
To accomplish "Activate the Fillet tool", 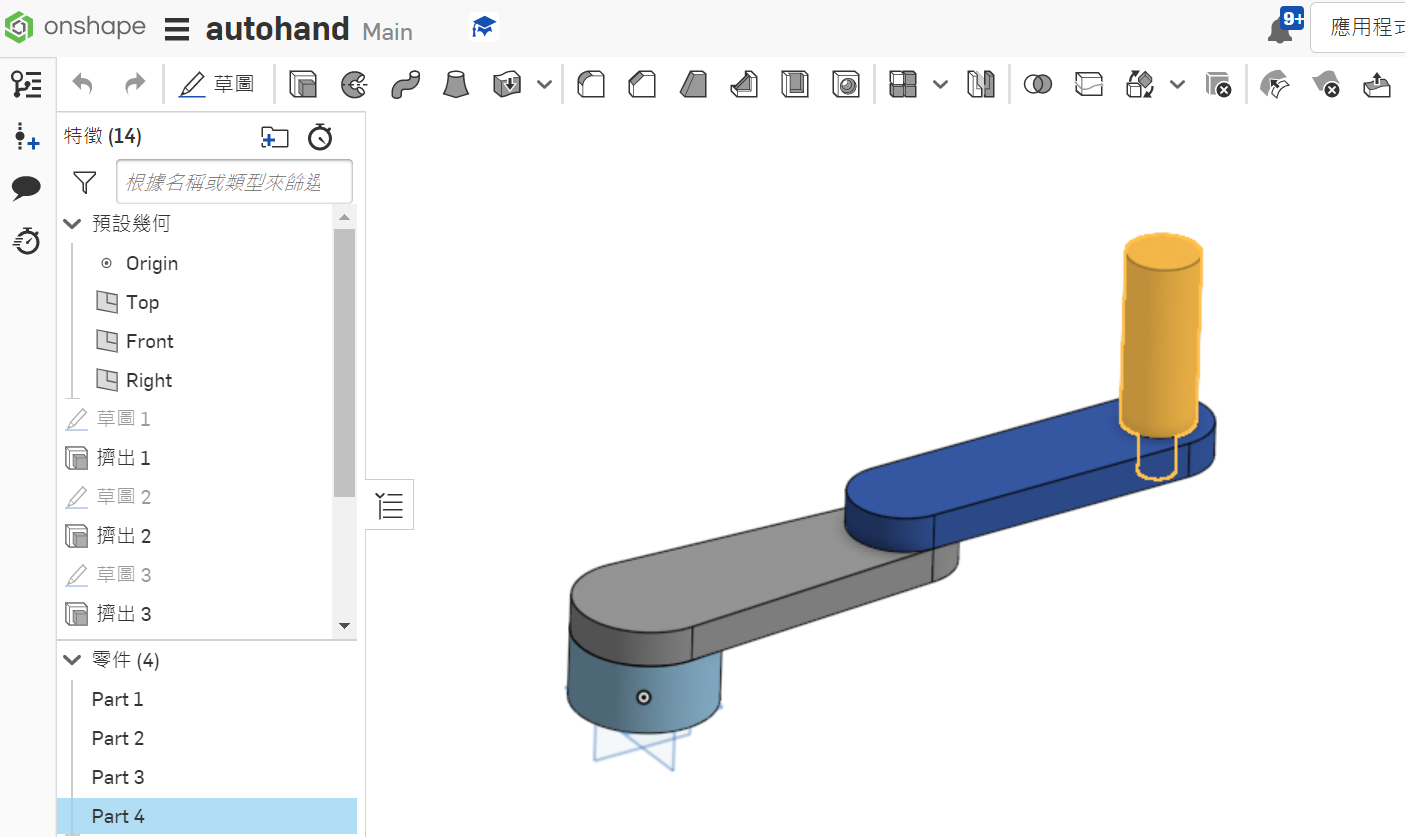I will [592, 85].
